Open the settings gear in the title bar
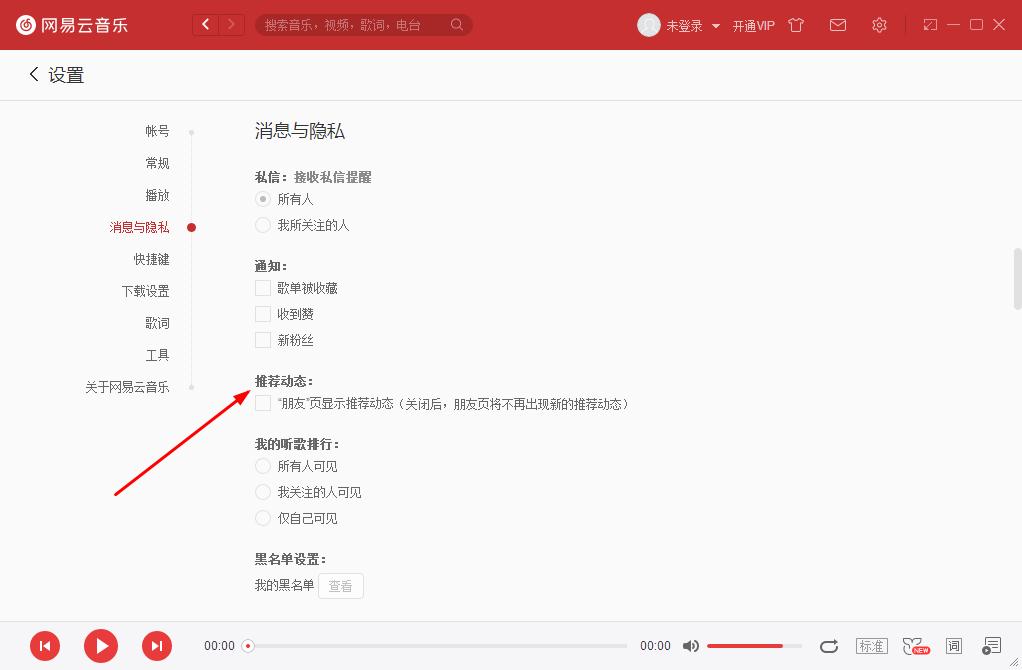Viewport: 1022px width, 670px height. coord(879,25)
